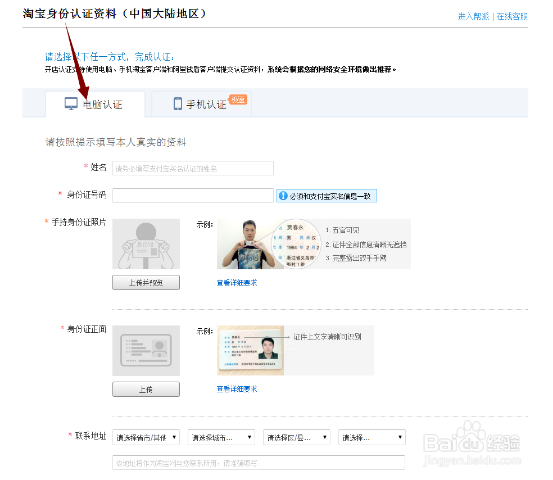Click the 证件上文字清晰可识别 example note
553x480 pixels.
pyautogui.click(x=328, y=337)
